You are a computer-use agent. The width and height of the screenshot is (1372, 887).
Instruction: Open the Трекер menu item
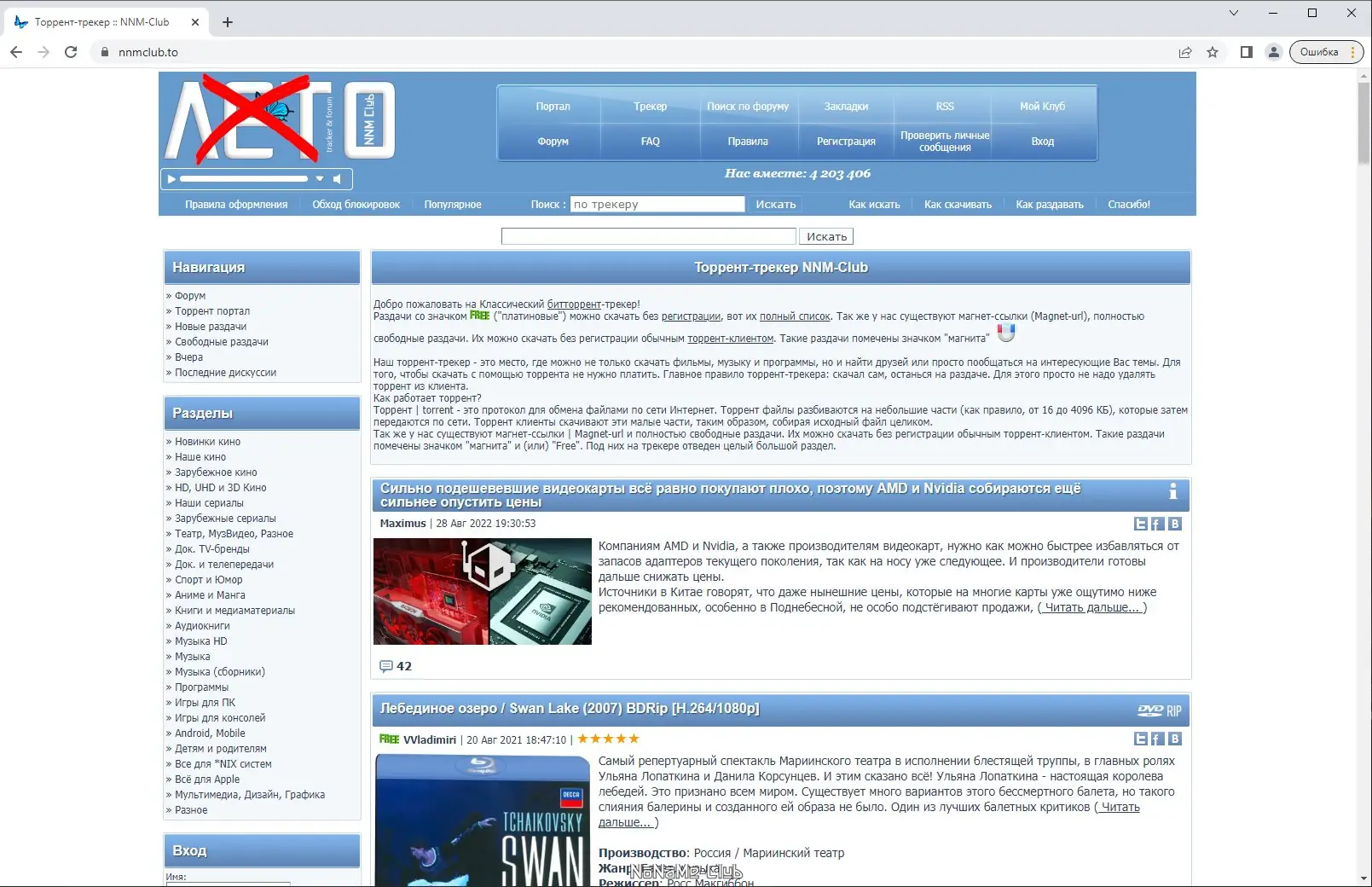click(651, 107)
